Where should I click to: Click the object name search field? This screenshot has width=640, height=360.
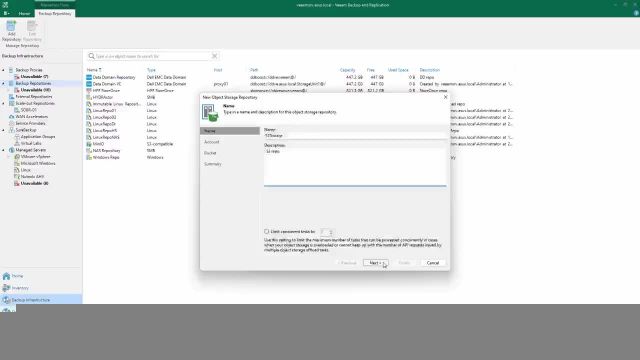pos(152,56)
